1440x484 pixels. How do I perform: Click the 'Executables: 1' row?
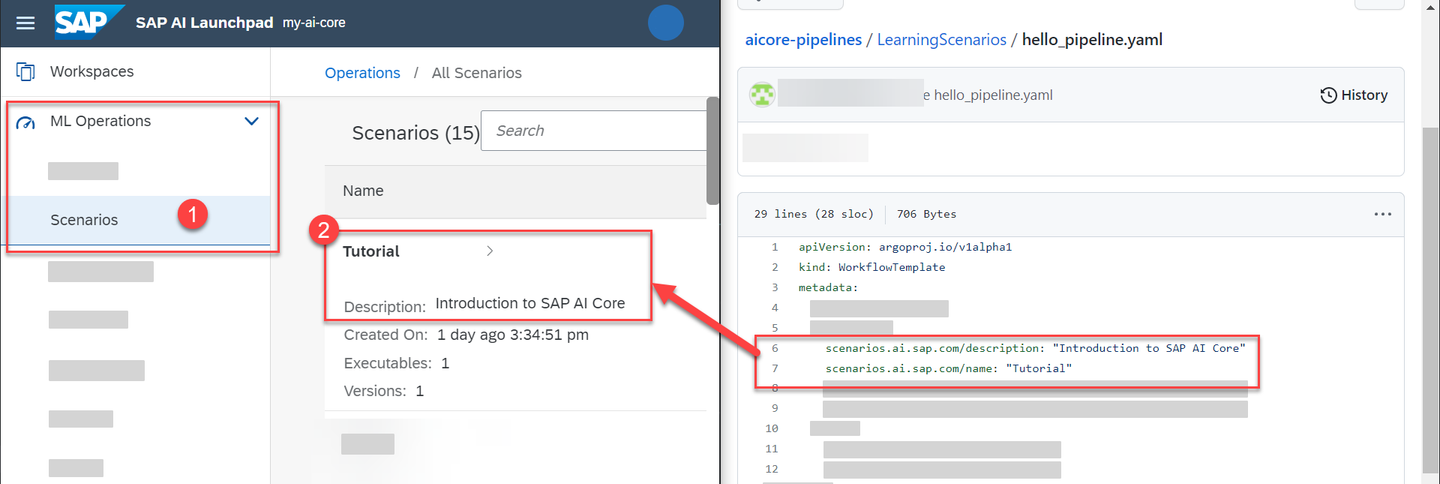[x=396, y=363]
